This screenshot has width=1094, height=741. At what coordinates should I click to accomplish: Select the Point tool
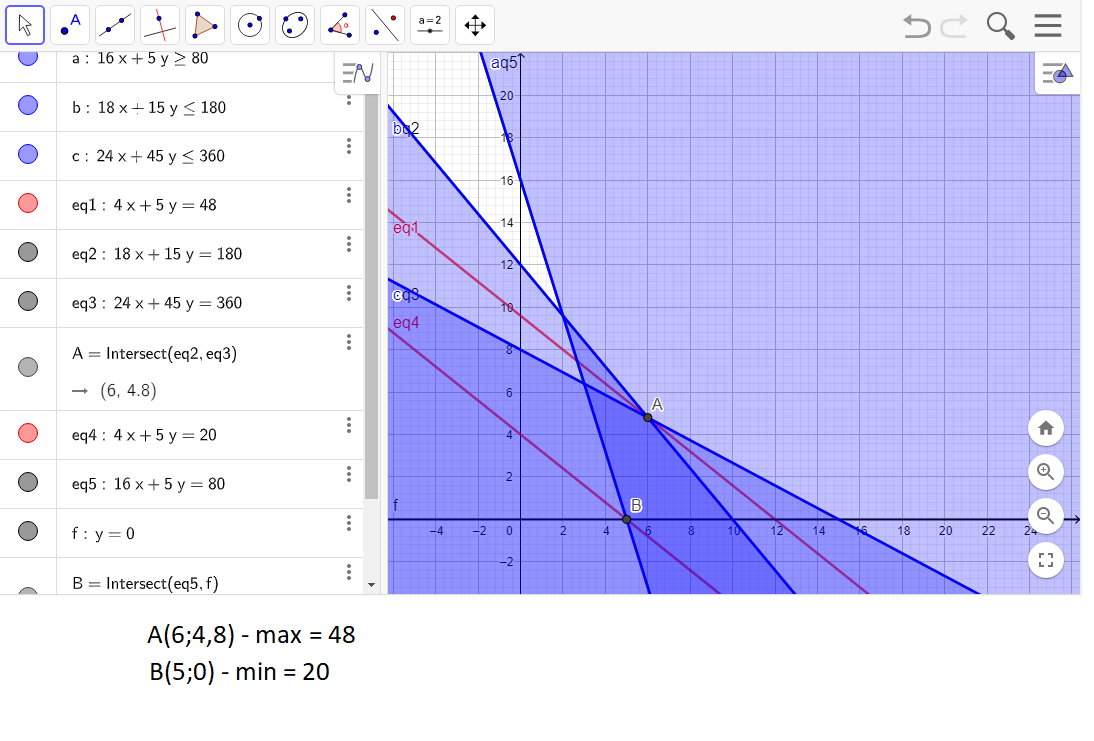70,25
